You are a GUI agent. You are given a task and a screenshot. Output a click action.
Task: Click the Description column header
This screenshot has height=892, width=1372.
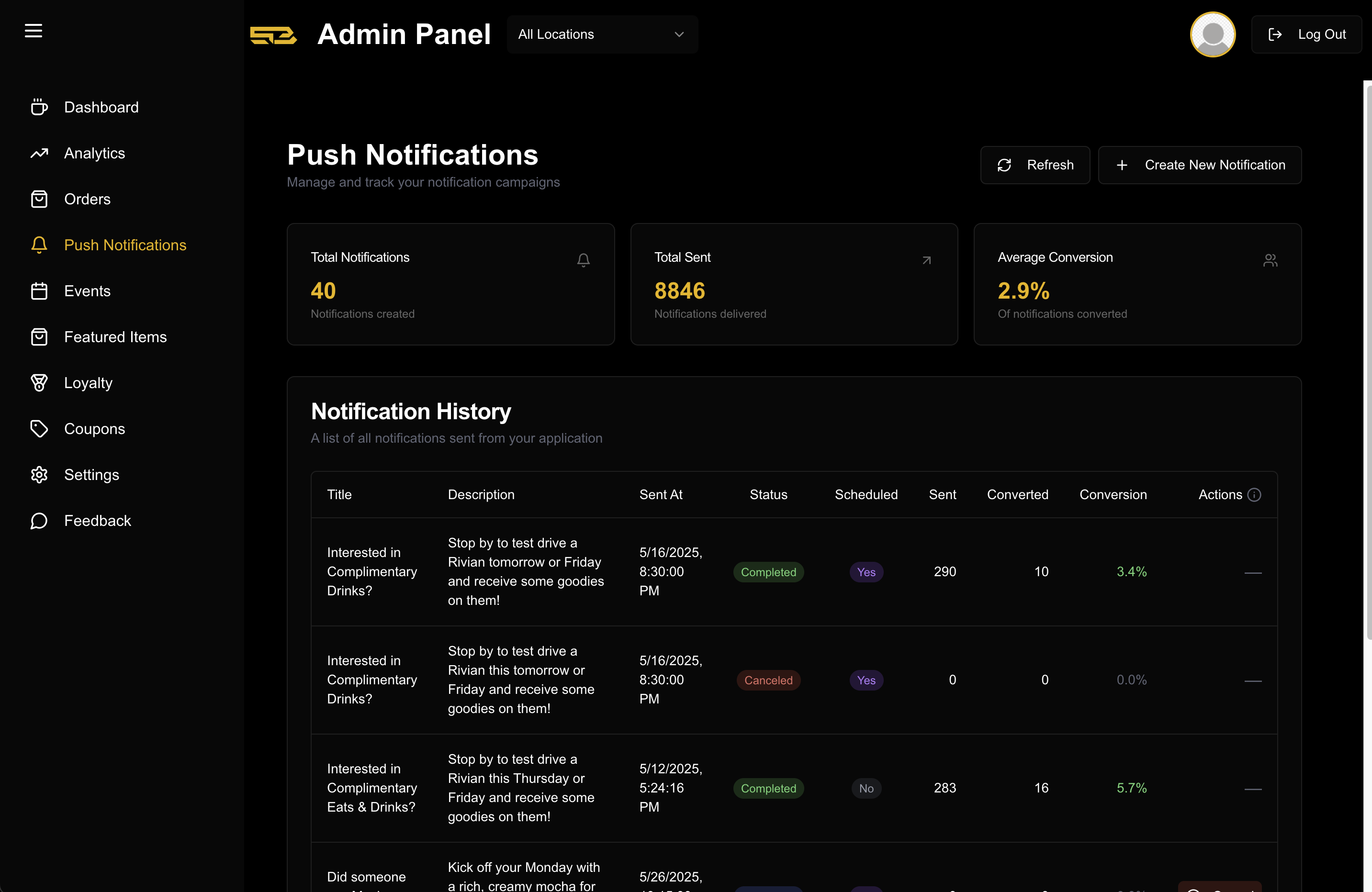[x=482, y=494]
